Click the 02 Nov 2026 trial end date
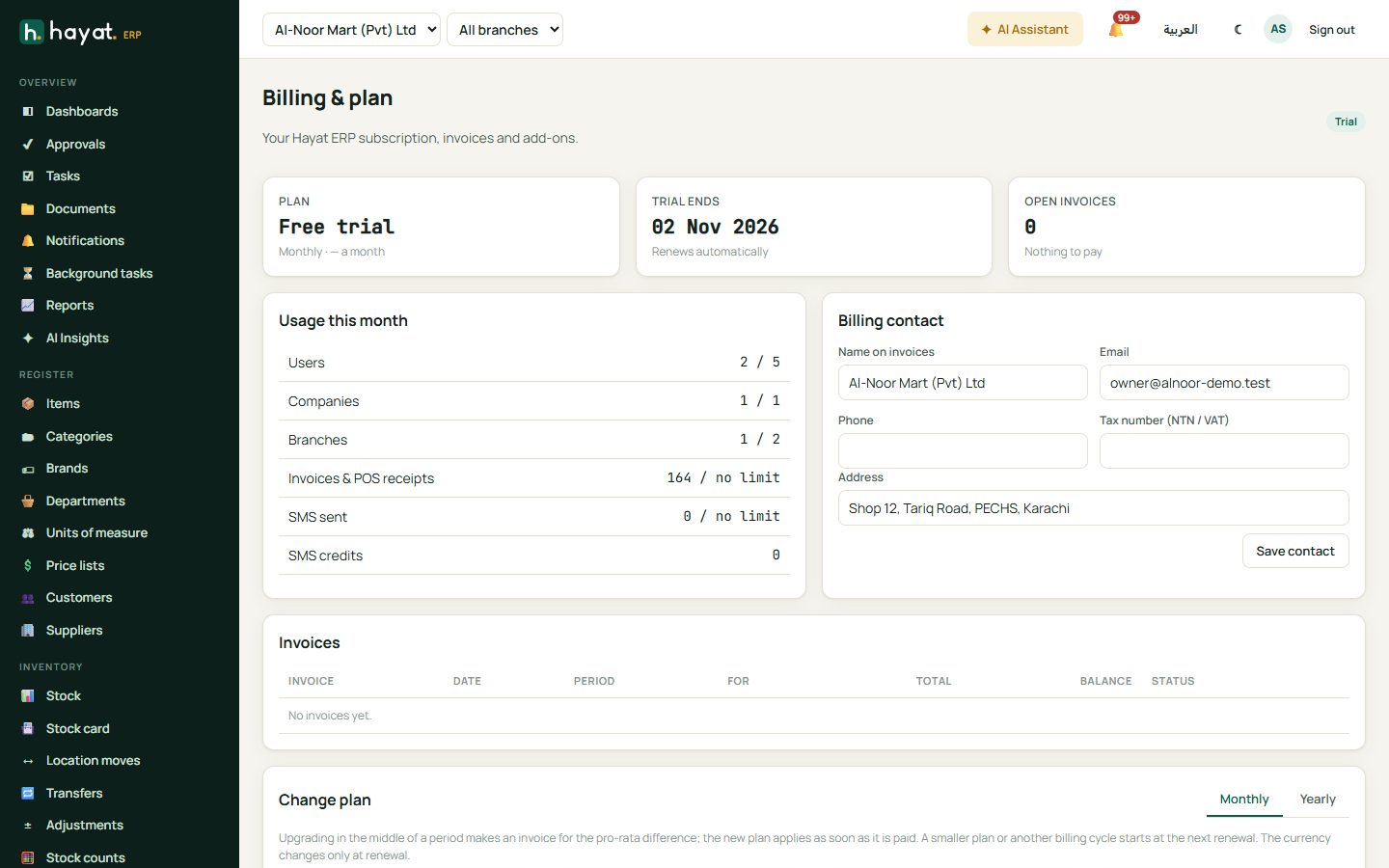 (x=715, y=227)
